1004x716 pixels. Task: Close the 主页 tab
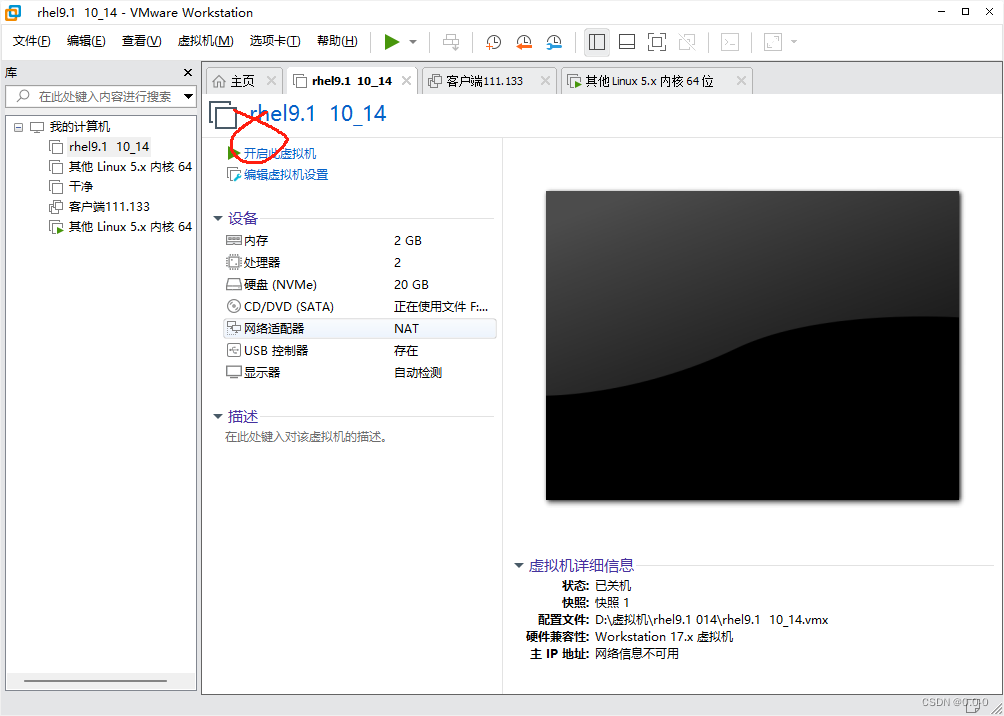[x=271, y=81]
